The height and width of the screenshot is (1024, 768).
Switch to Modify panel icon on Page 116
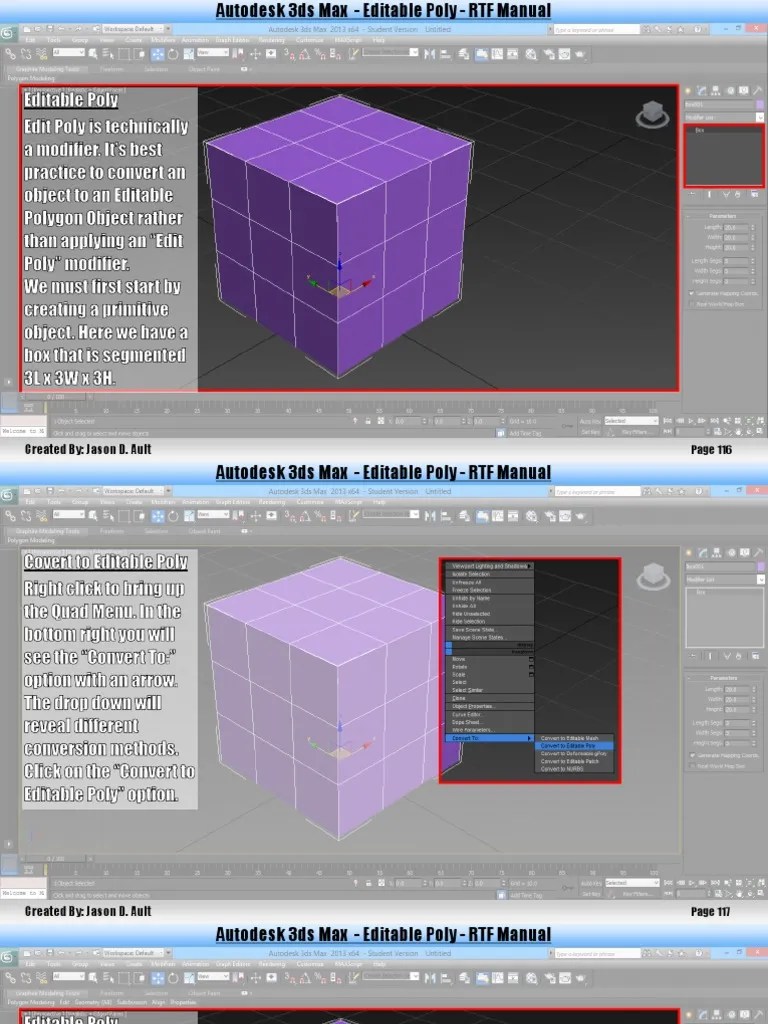[x=702, y=91]
